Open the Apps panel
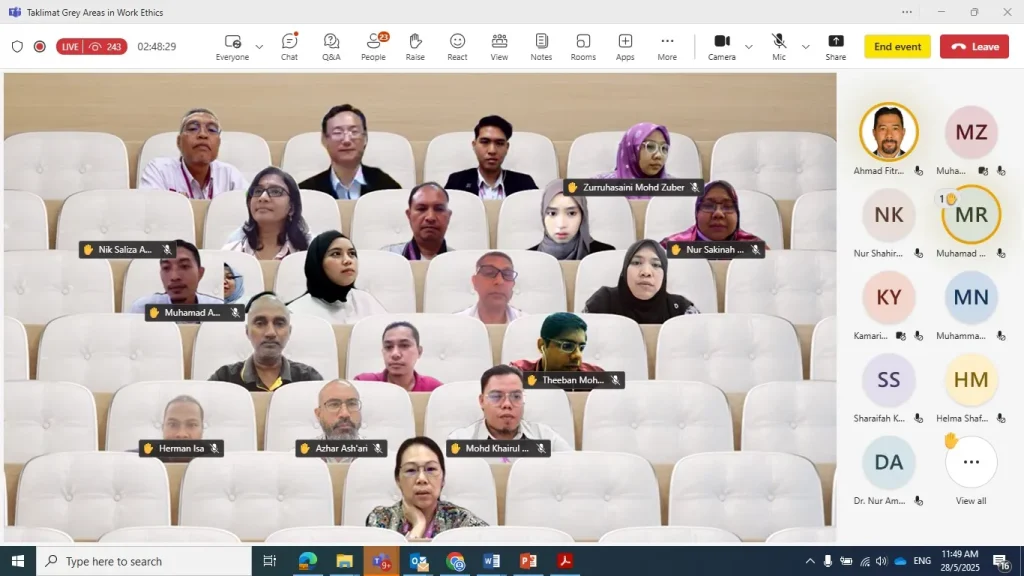This screenshot has width=1024, height=576. [625, 46]
